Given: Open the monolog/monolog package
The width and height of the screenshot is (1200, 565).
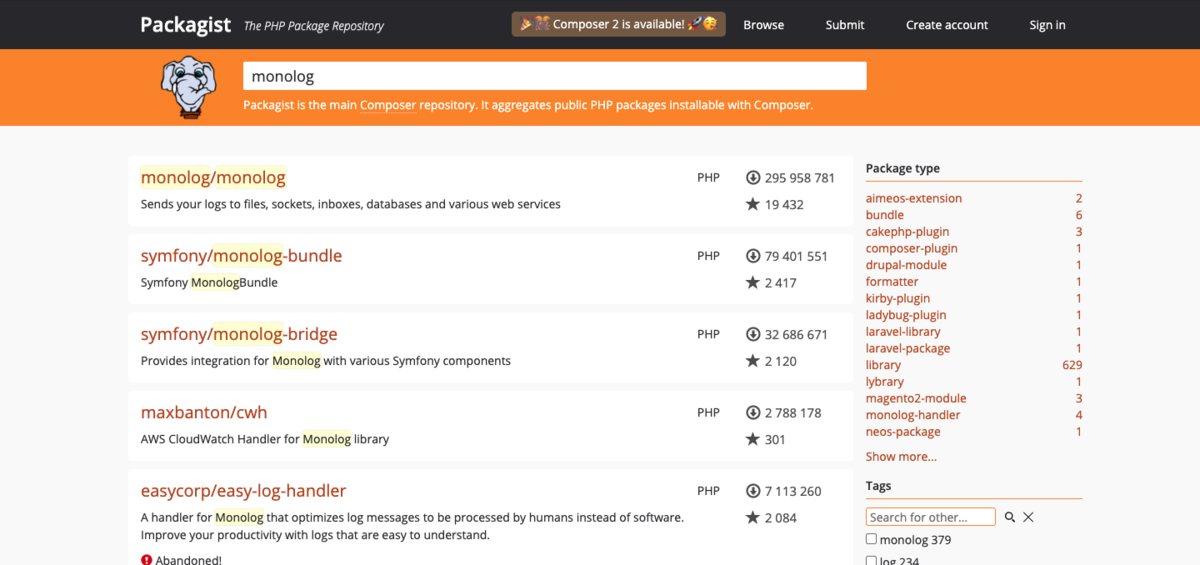Looking at the screenshot, I should point(213,177).
